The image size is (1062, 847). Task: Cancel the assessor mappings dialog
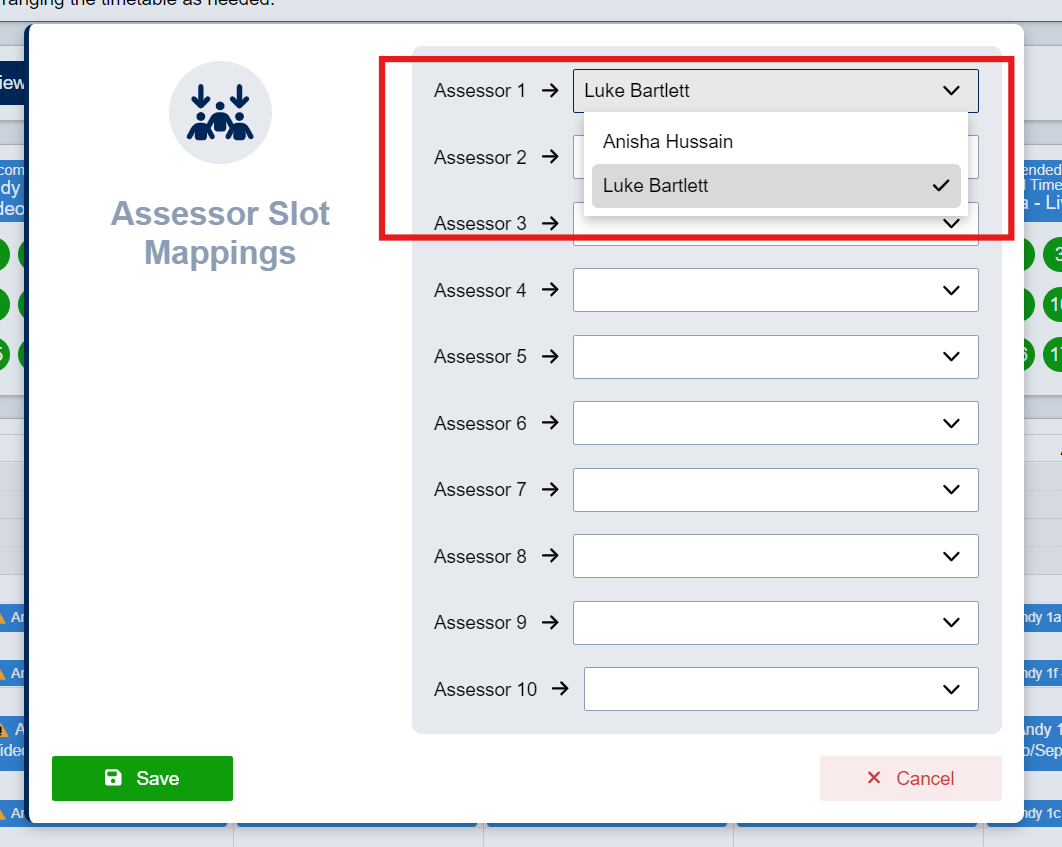click(910, 778)
